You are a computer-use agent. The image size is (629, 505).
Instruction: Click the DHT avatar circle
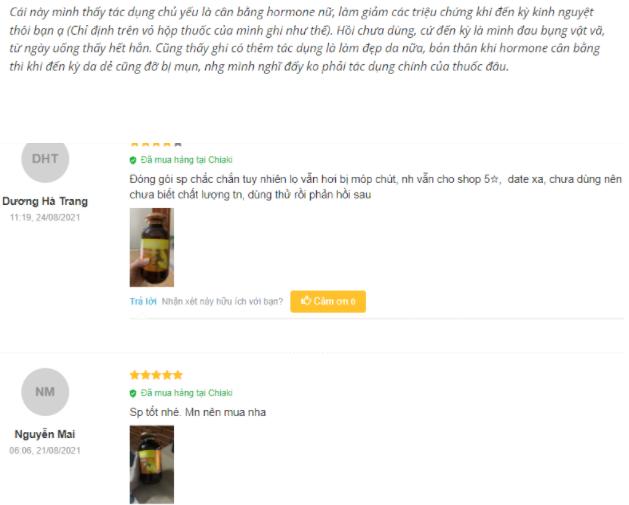click(x=45, y=160)
